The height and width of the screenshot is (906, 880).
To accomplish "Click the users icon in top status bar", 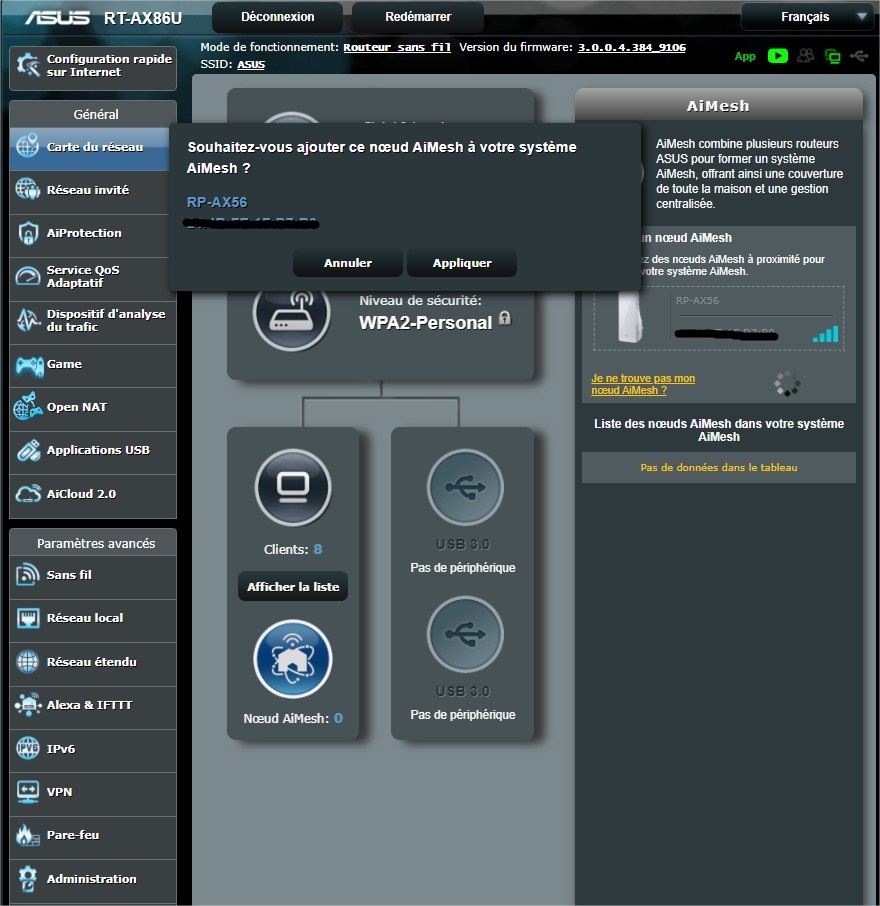I will [x=806, y=56].
